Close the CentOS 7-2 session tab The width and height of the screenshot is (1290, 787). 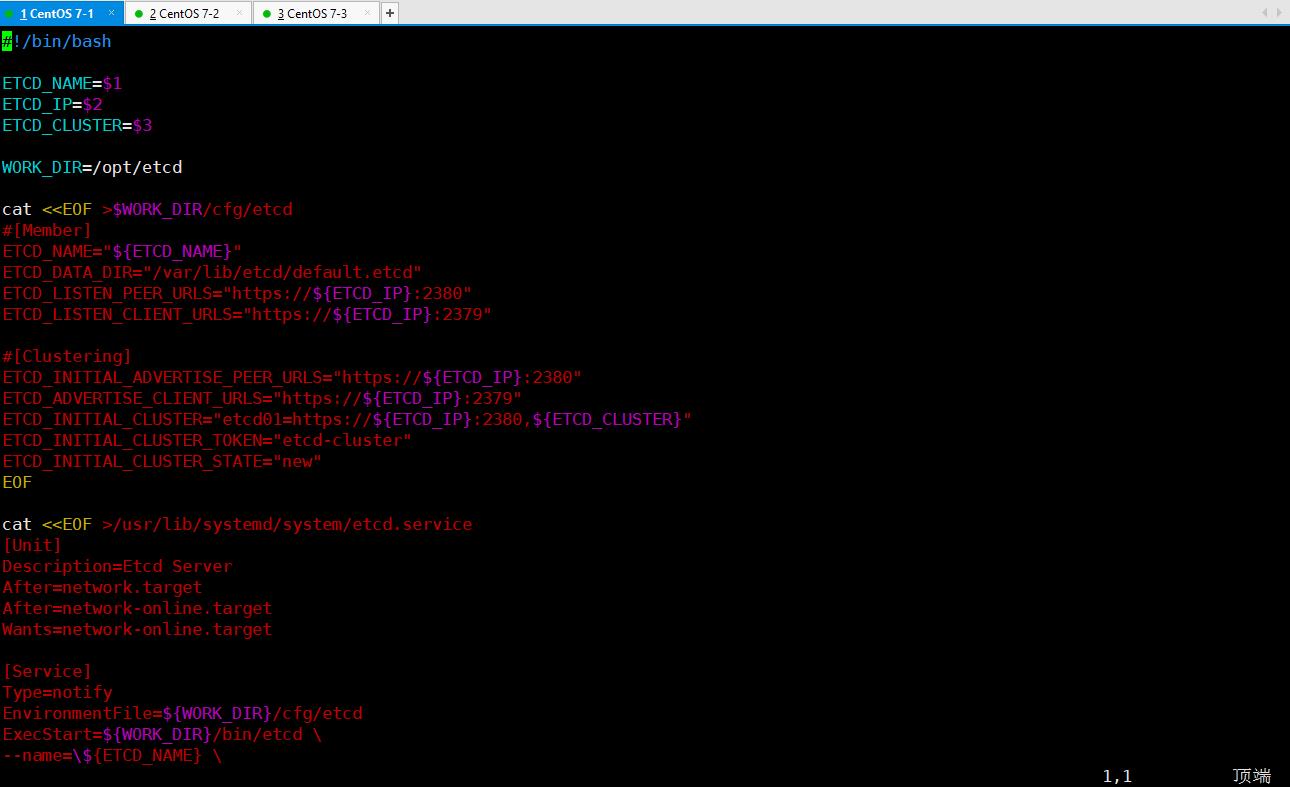coord(239,13)
